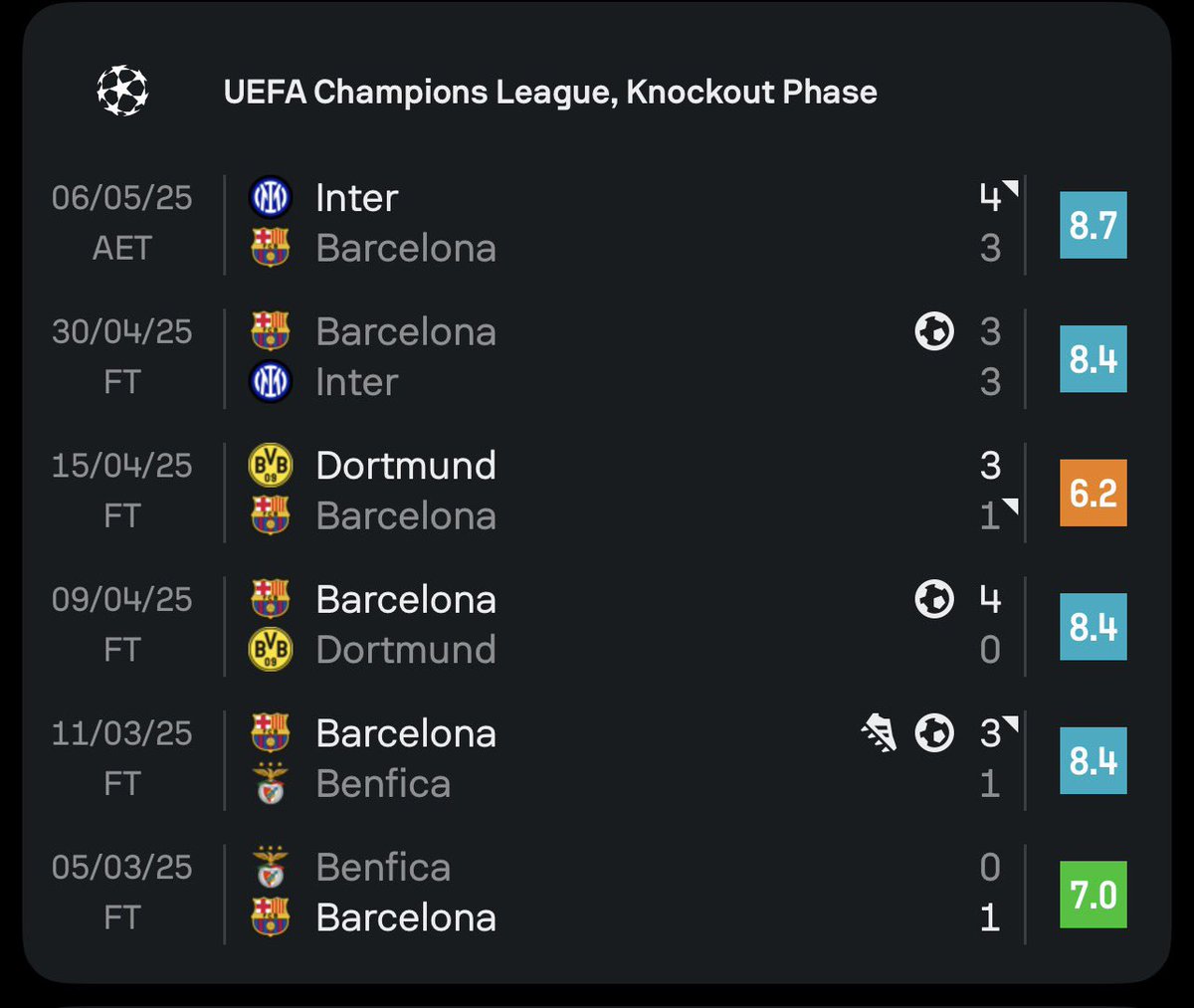This screenshot has height=1008, width=1194.
Task: Open the 06/05/25 AET match date
Action: pos(121,223)
